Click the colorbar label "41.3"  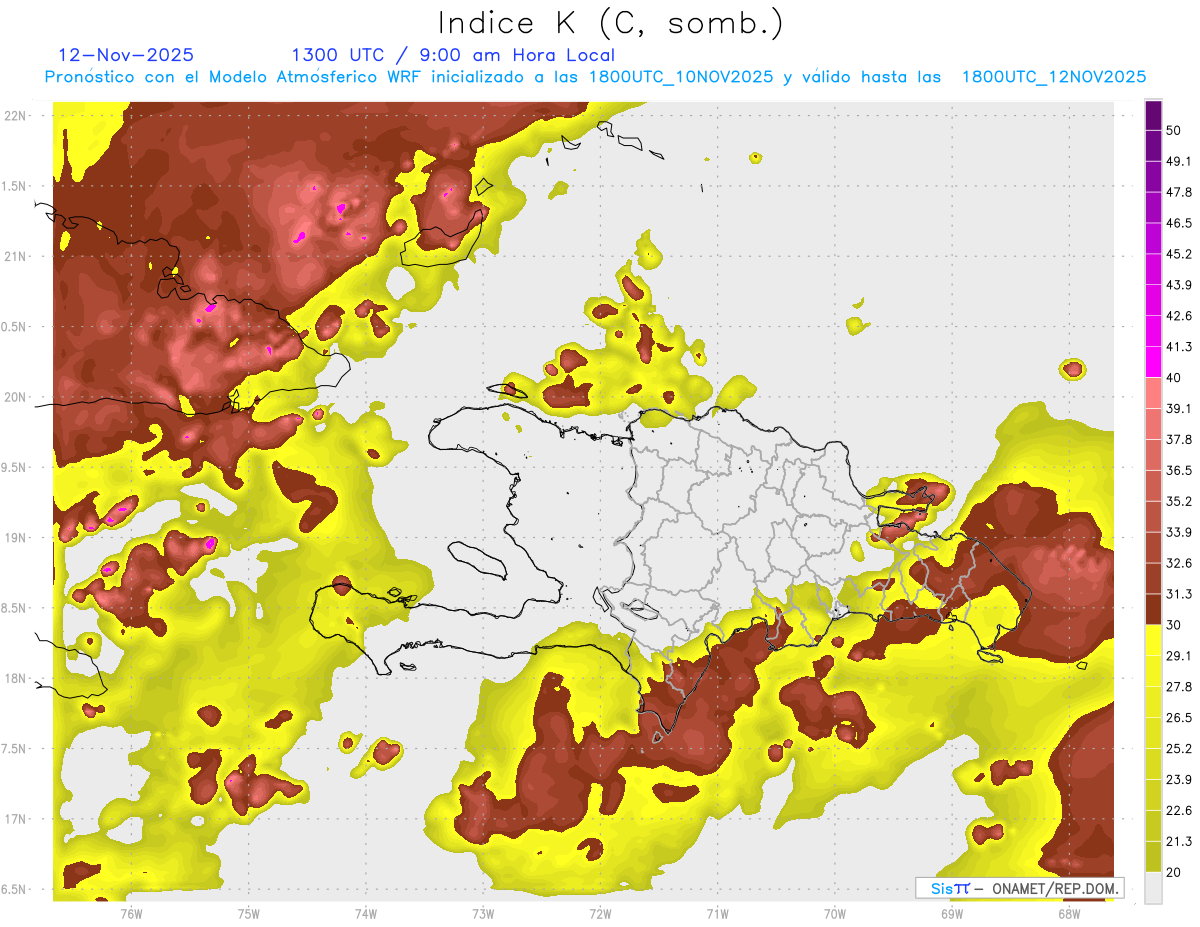1179,347
